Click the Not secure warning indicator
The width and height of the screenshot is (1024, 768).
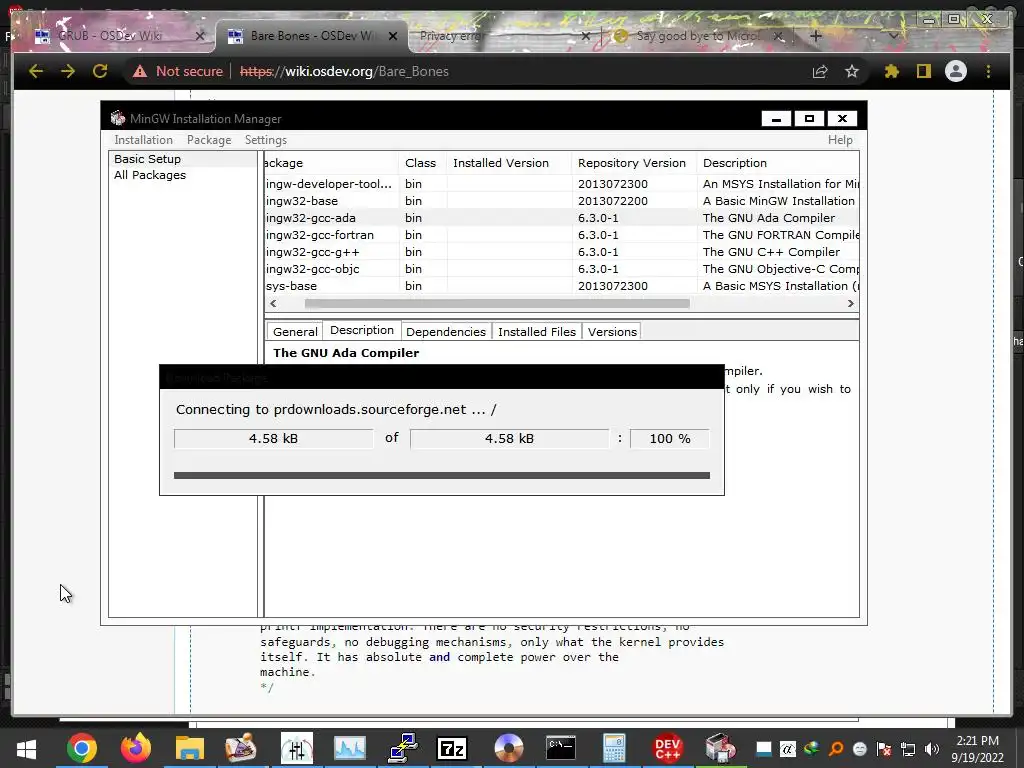[178, 71]
